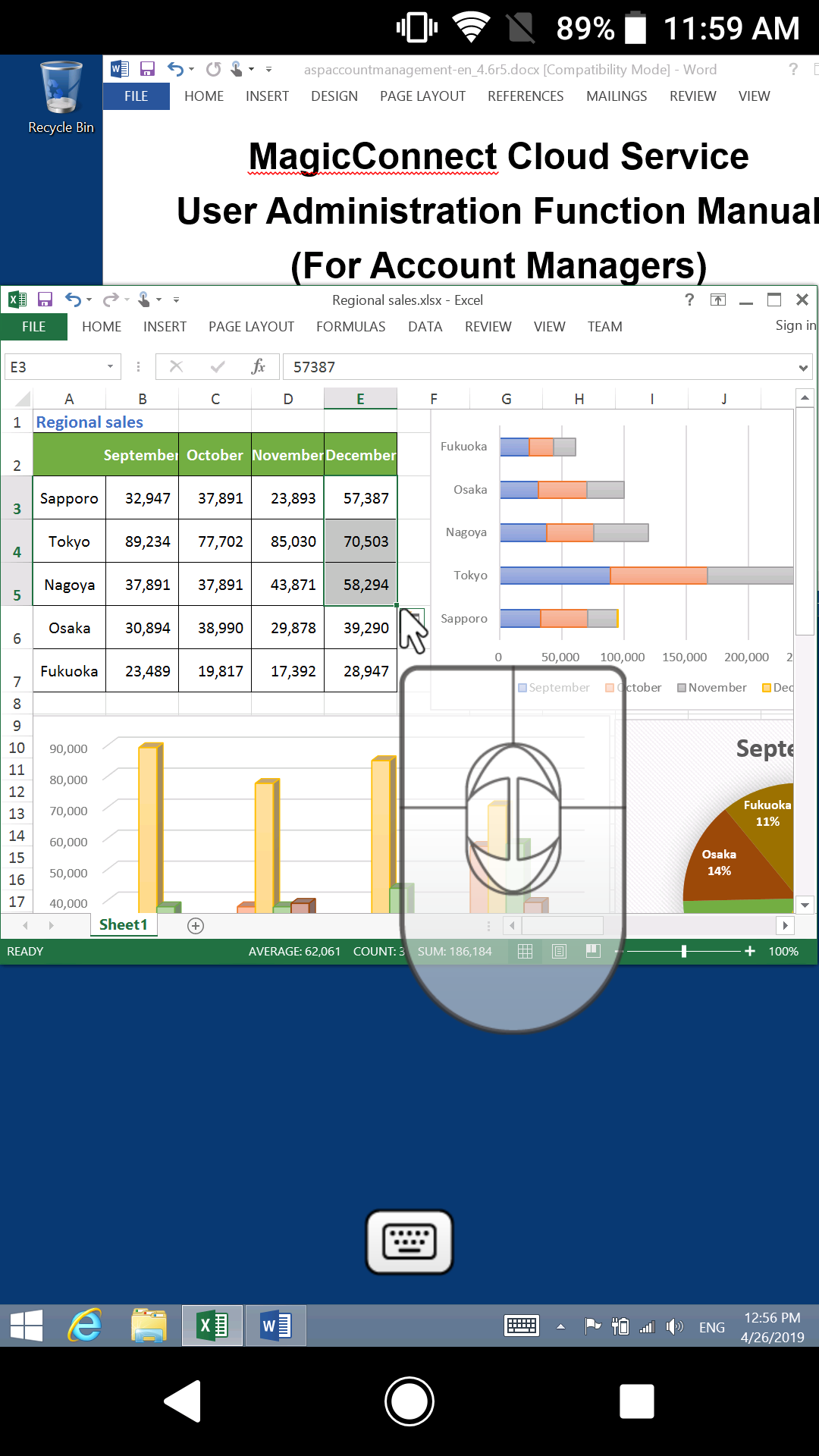Click Undo icon in the Word window

coord(175,69)
